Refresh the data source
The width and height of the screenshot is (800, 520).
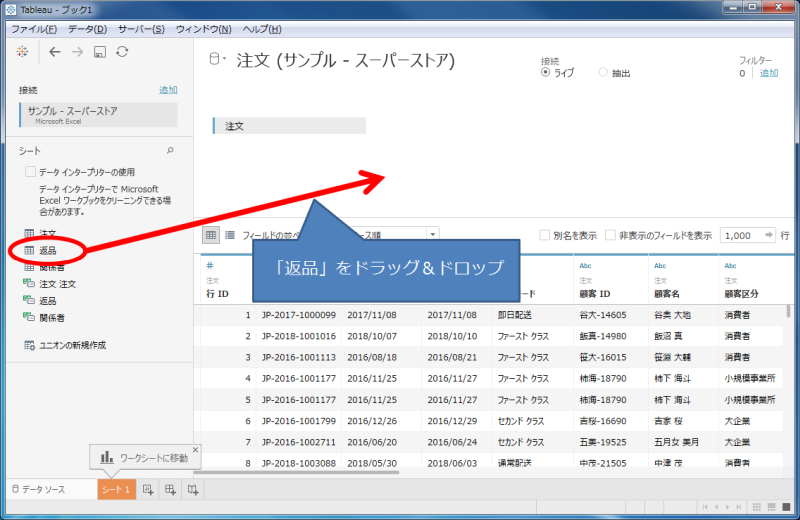tap(122, 52)
